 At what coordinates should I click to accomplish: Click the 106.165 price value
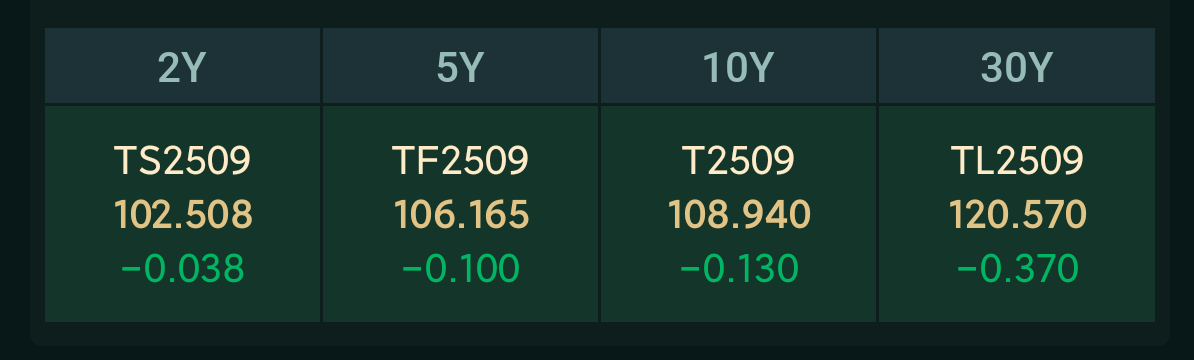pos(461,215)
